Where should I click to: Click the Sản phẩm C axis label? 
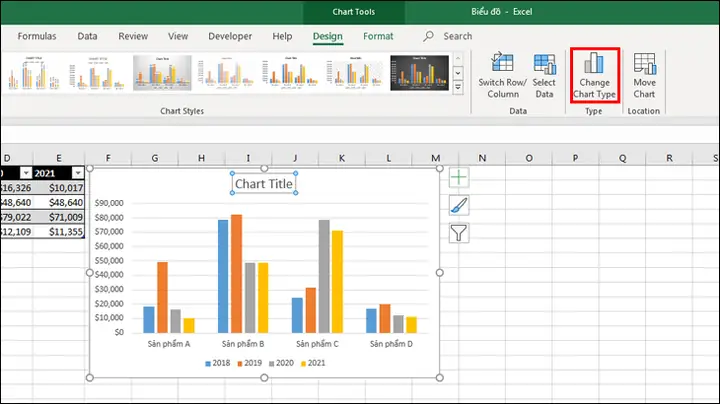pyautogui.click(x=317, y=344)
